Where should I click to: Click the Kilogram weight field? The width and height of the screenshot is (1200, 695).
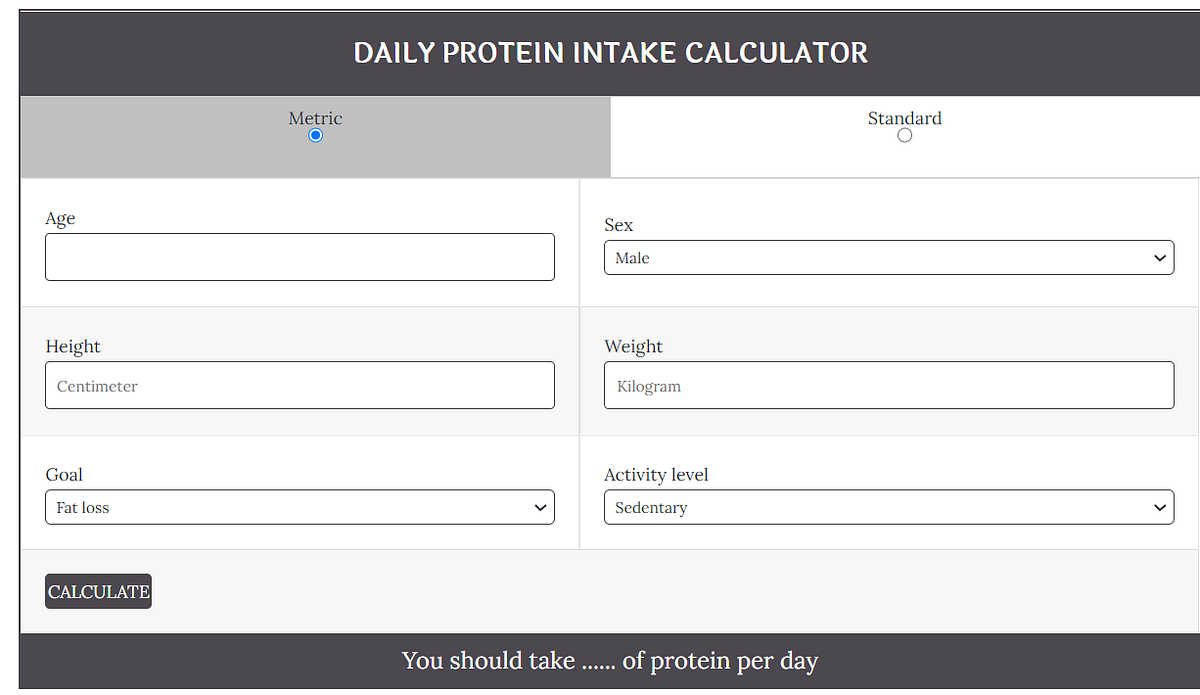tap(888, 385)
